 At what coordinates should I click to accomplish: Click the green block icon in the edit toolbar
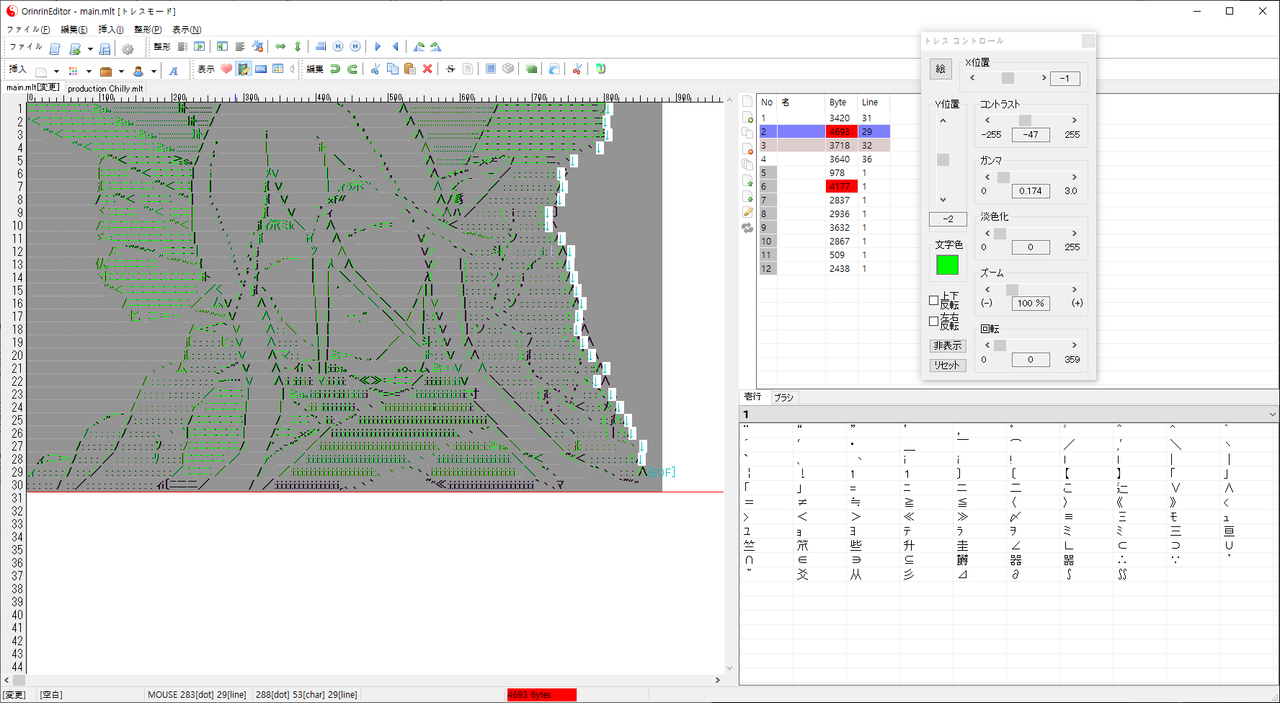click(531, 69)
